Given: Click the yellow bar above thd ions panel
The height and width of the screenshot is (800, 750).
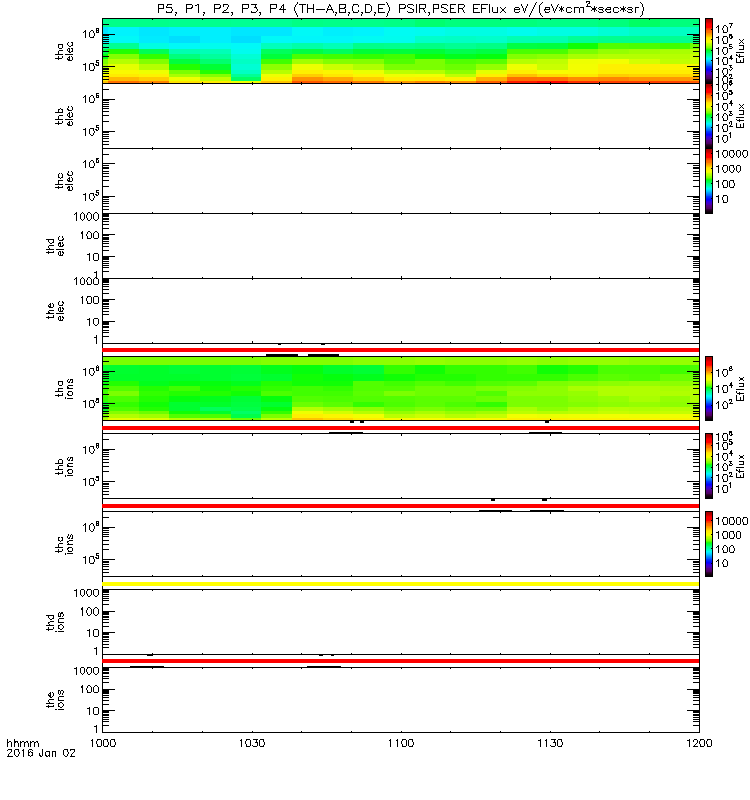Looking at the screenshot, I should click(401, 584).
